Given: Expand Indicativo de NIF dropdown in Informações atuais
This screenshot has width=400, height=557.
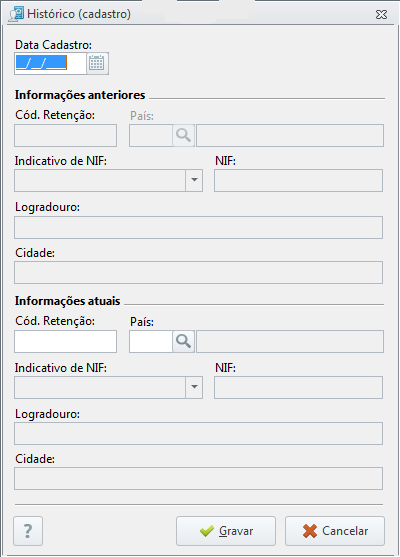Looking at the screenshot, I should [194, 387].
